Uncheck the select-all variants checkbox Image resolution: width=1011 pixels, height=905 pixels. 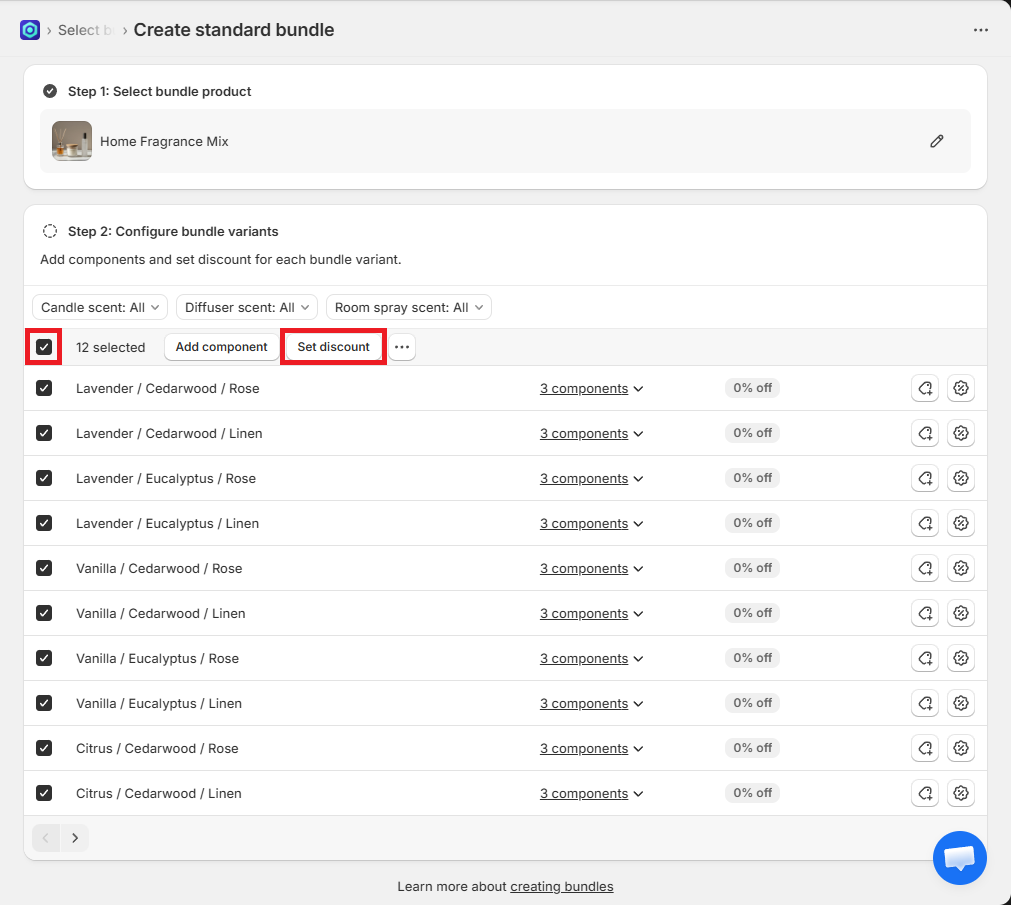coord(44,347)
